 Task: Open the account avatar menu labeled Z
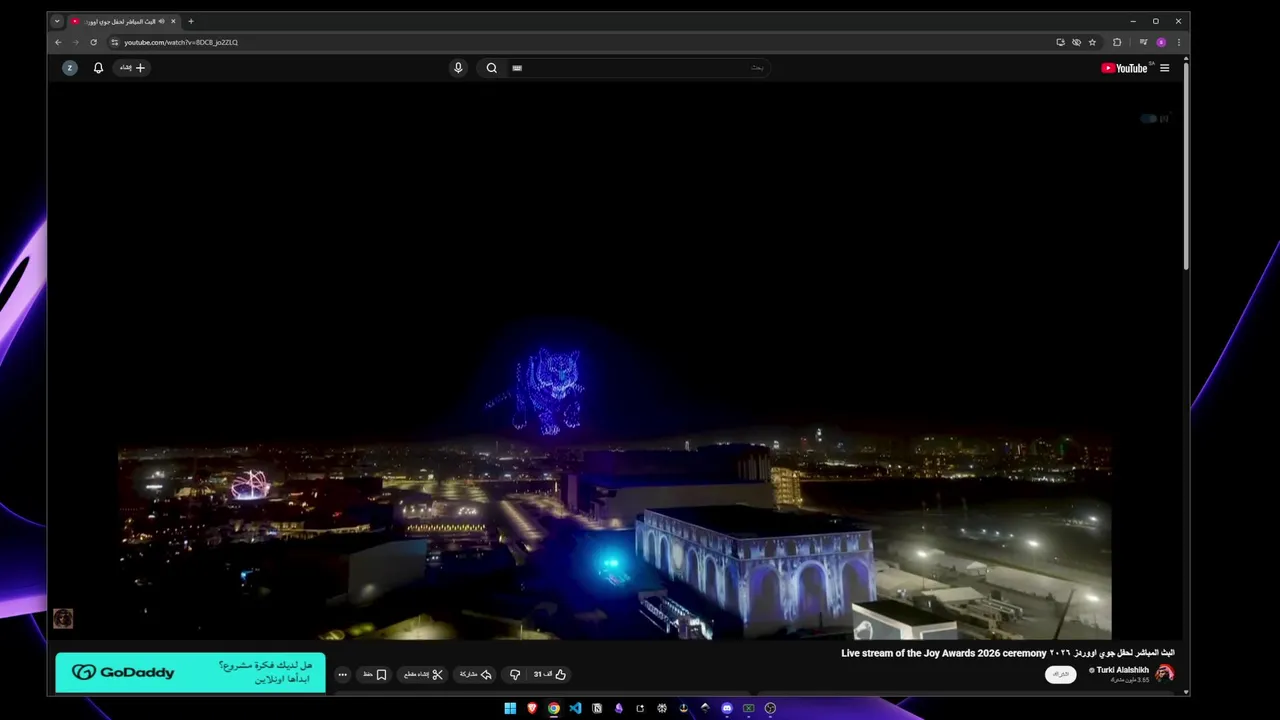pyautogui.click(x=69, y=68)
